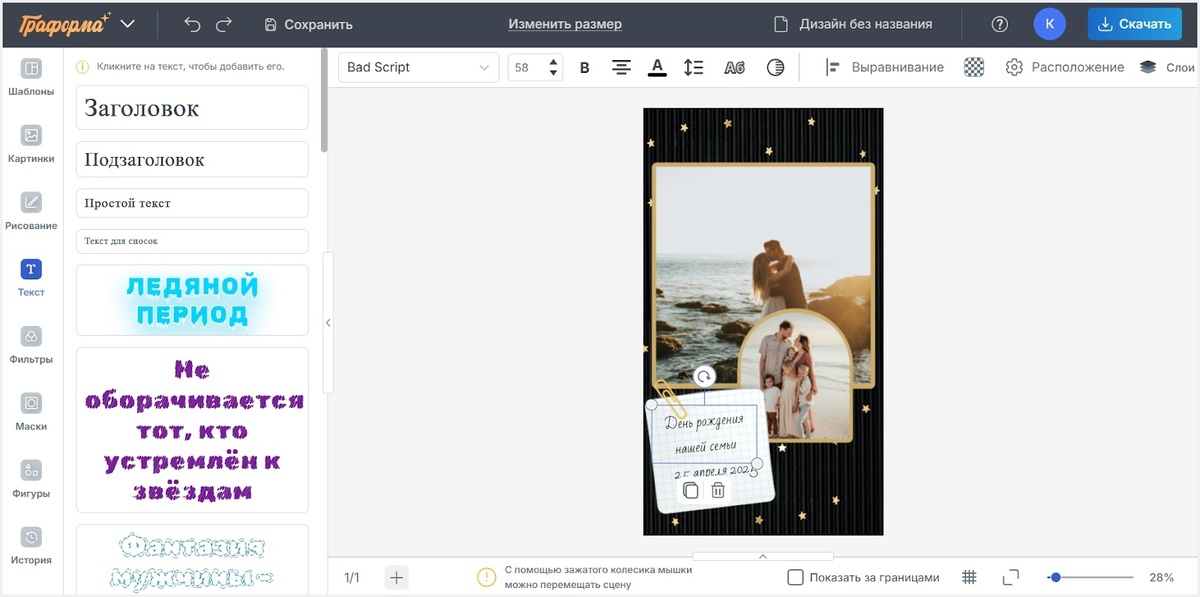1200x597 pixels.
Task: Select the Фантазия мужчины text style
Action: point(192,560)
